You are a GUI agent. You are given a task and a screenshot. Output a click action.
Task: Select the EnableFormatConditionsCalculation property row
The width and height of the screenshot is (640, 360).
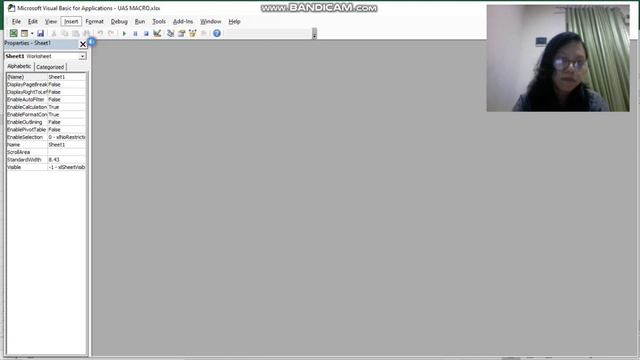46,115
